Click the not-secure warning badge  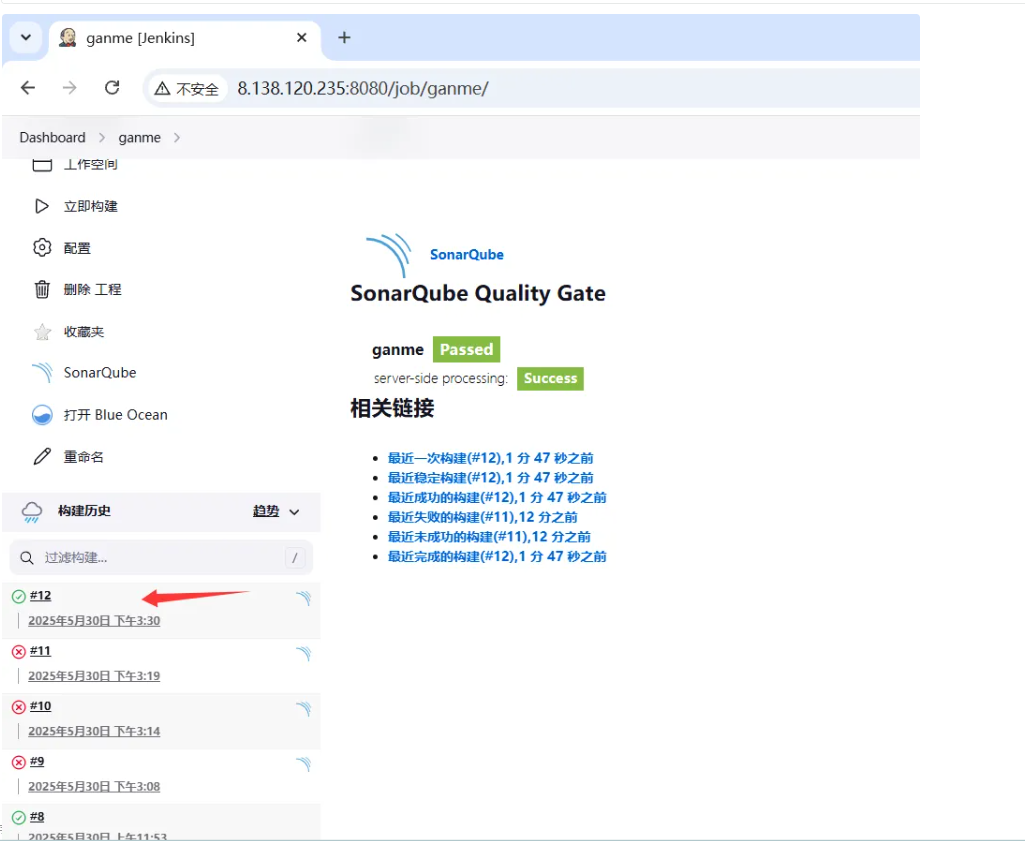tap(187, 88)
